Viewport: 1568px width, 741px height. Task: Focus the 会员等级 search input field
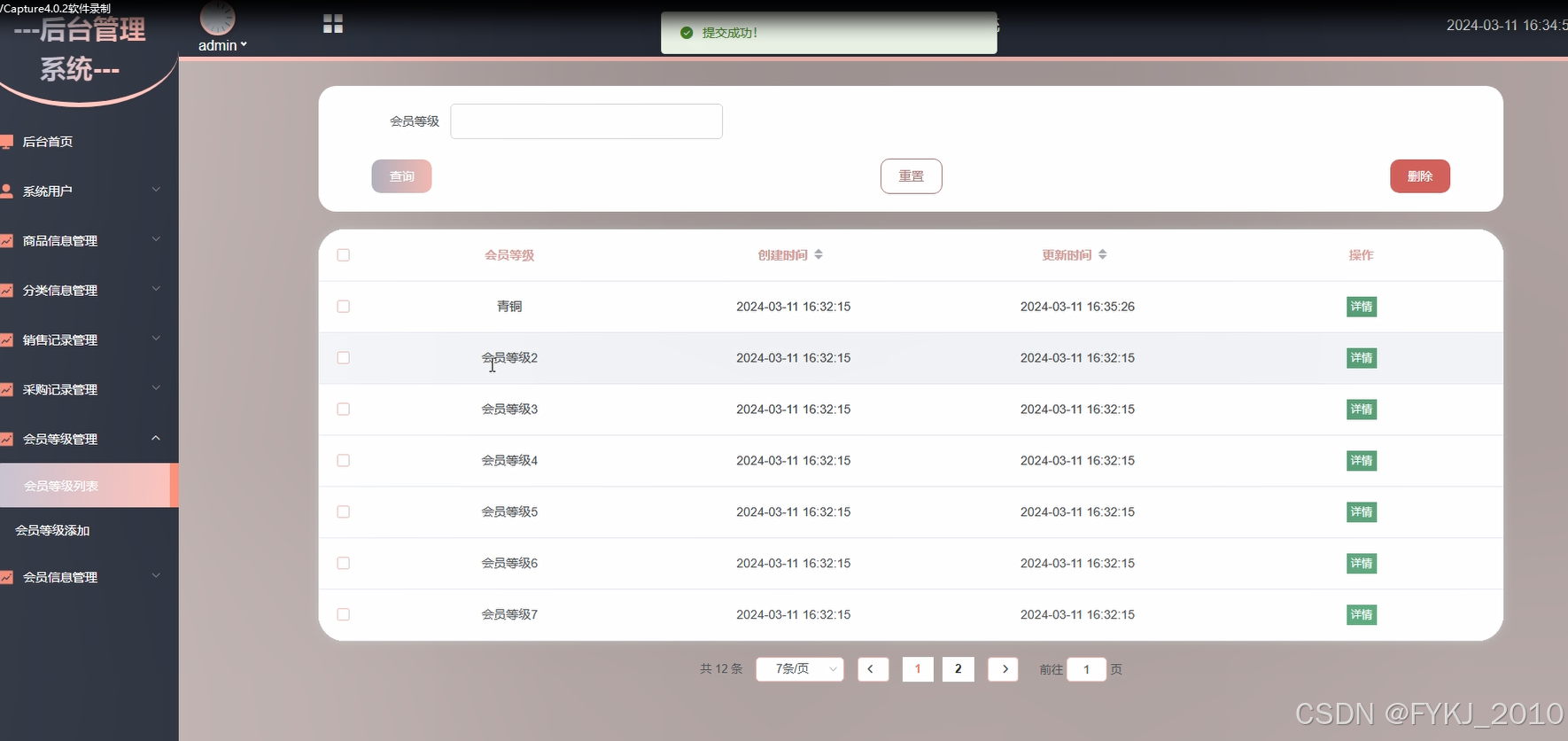tap(586, 121)
